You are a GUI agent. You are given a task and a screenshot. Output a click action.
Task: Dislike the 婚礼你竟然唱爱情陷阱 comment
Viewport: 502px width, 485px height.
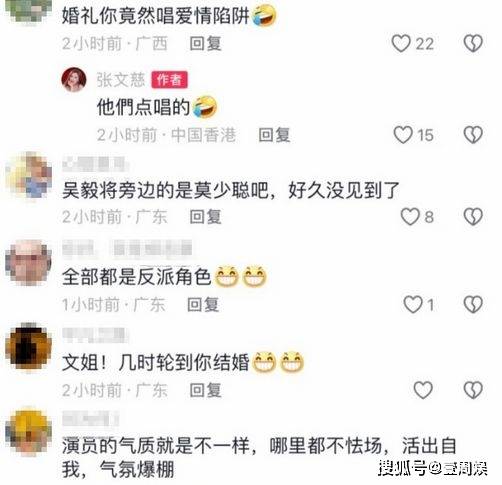coord(473,43)
